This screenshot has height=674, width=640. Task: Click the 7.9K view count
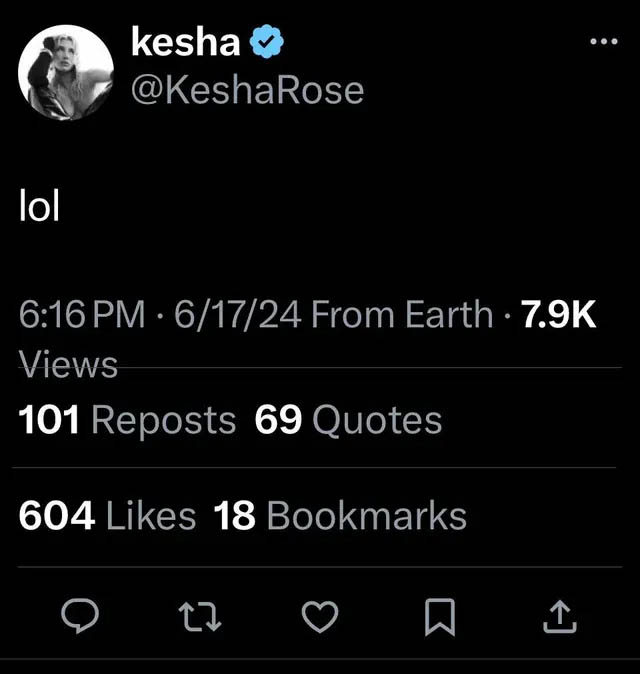tap(558, 315)
